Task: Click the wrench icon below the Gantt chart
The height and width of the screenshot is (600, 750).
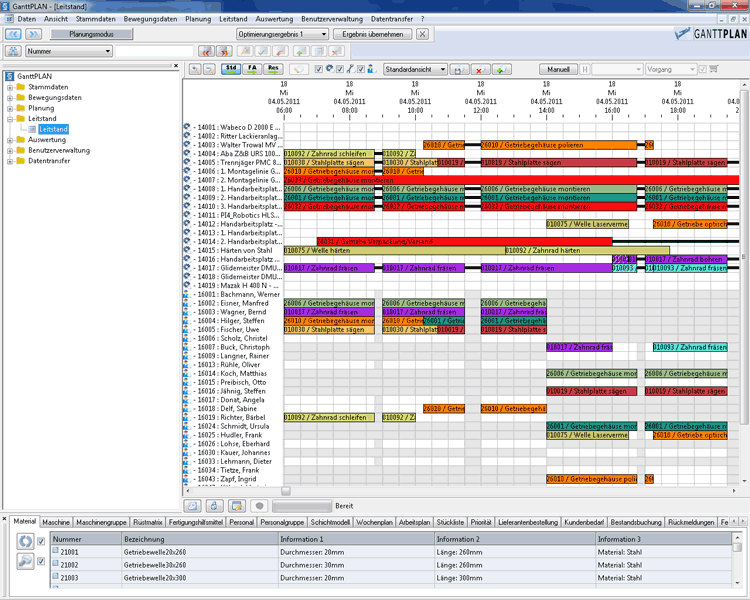Action: tap(193, 506)
